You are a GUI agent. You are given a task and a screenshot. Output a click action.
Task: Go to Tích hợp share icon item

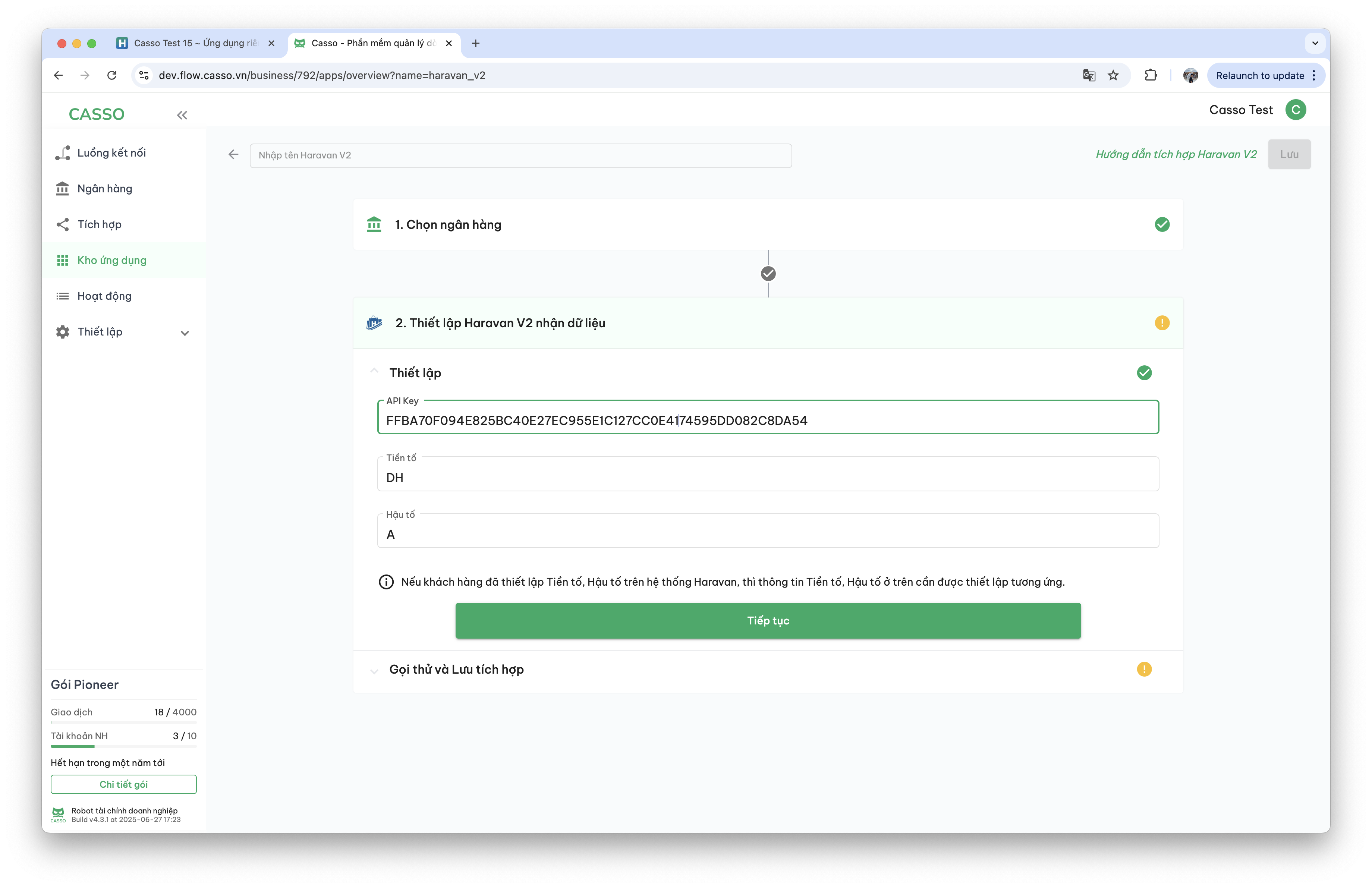pos(99,224)
